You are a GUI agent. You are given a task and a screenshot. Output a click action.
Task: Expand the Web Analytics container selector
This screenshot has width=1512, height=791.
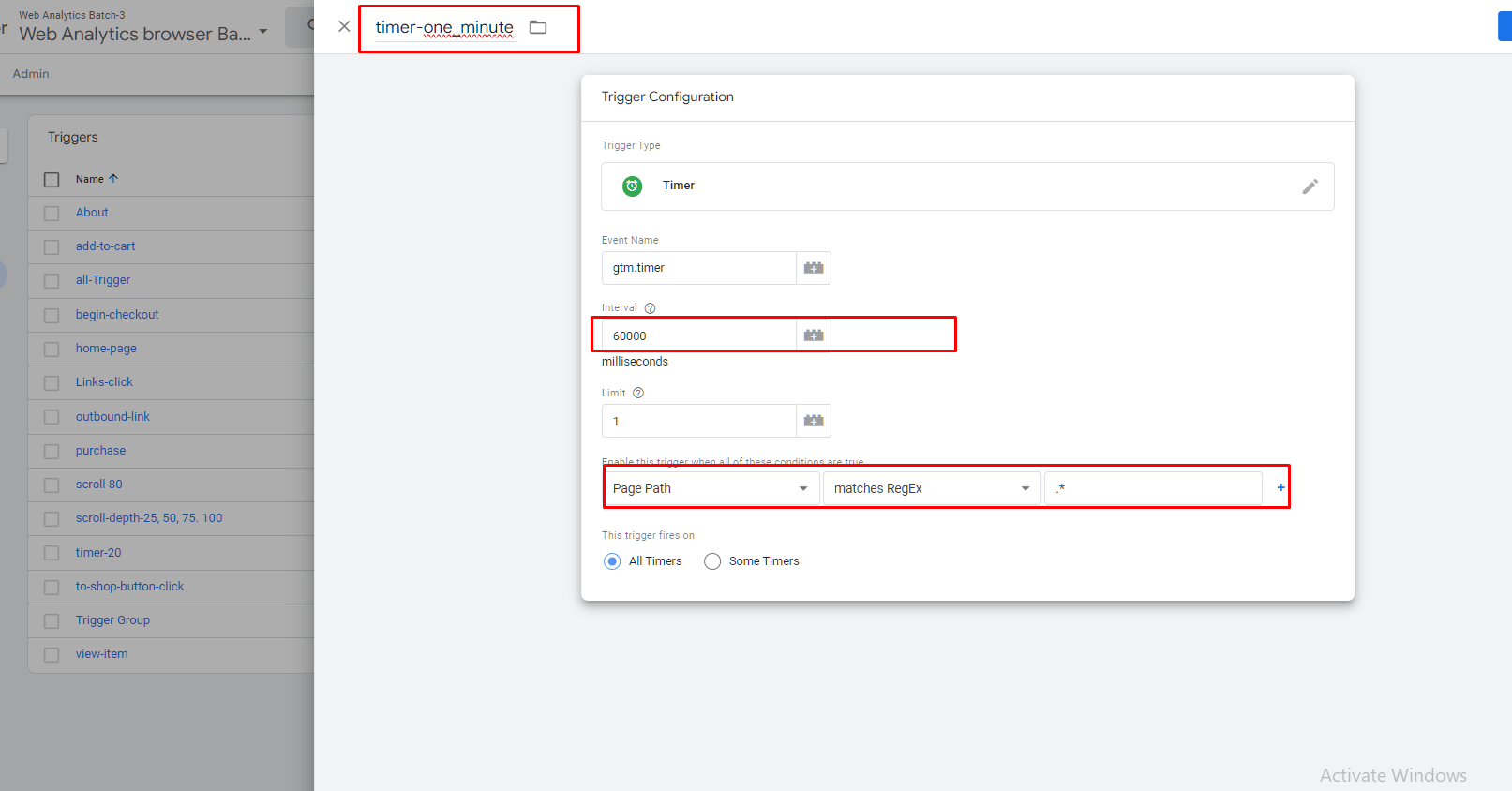pyautogui.click(x=263, y=32)
